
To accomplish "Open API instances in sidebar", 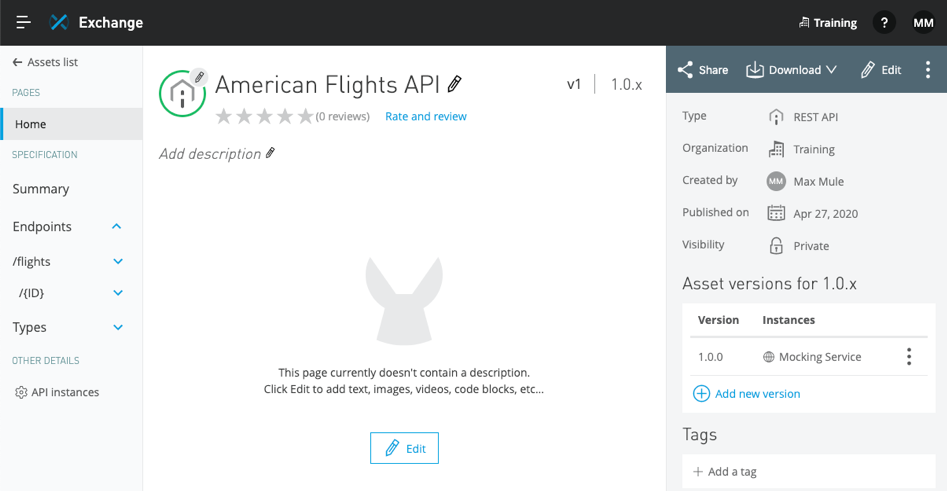I will (x=65, y=393).
